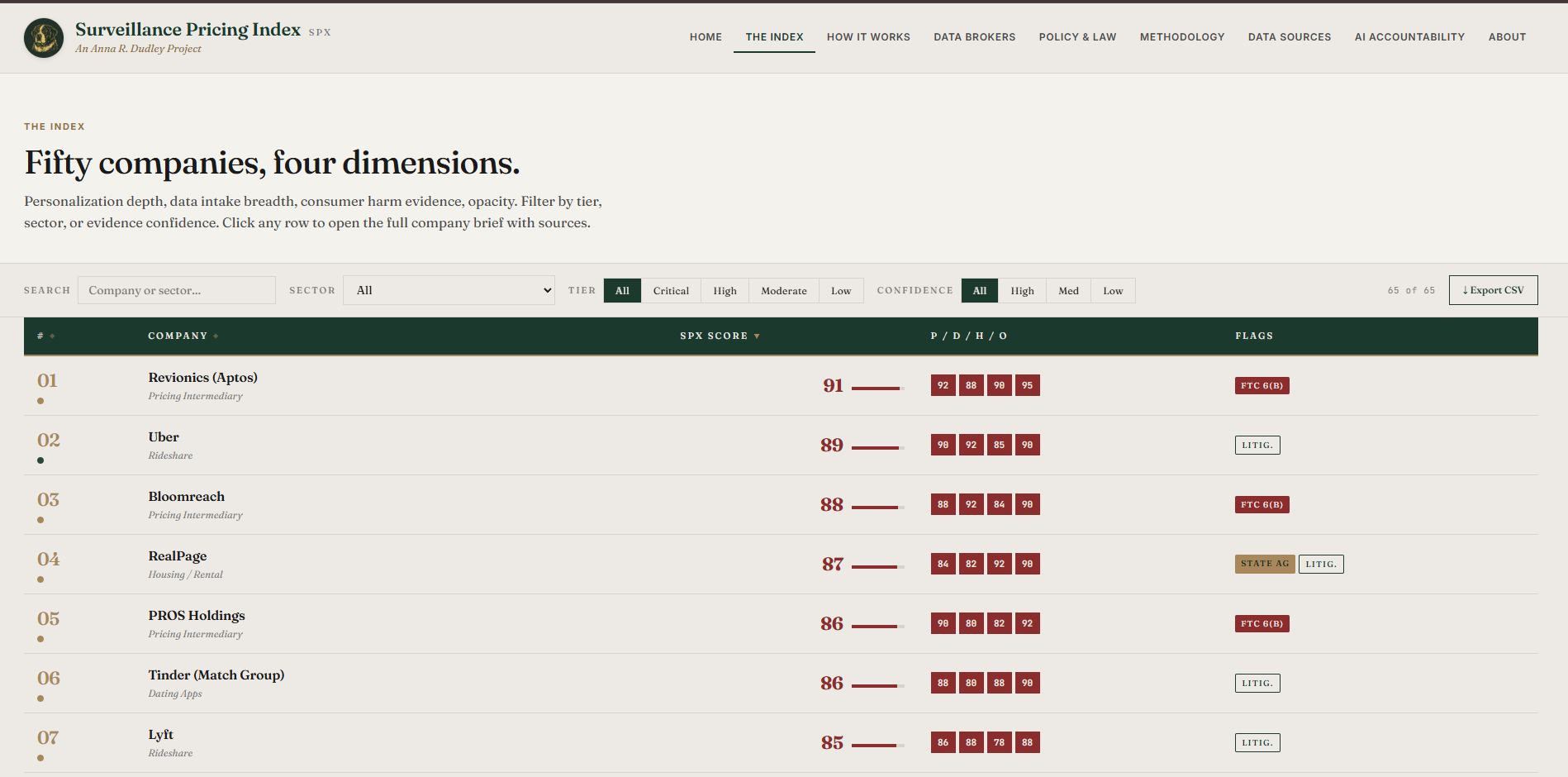This screenshot has width=1568, height=777.
Task: Open Policy & Law section
Action: point(1077,37)
